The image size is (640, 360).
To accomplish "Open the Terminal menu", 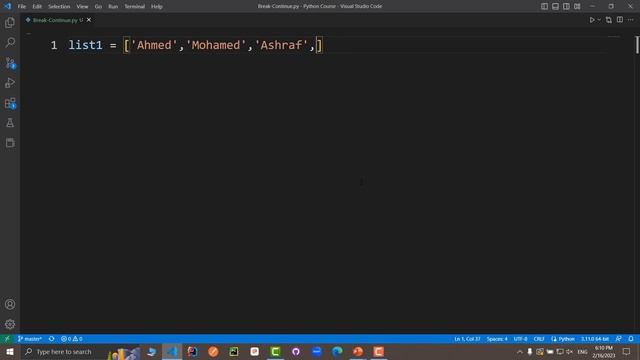I will point(135,6).
